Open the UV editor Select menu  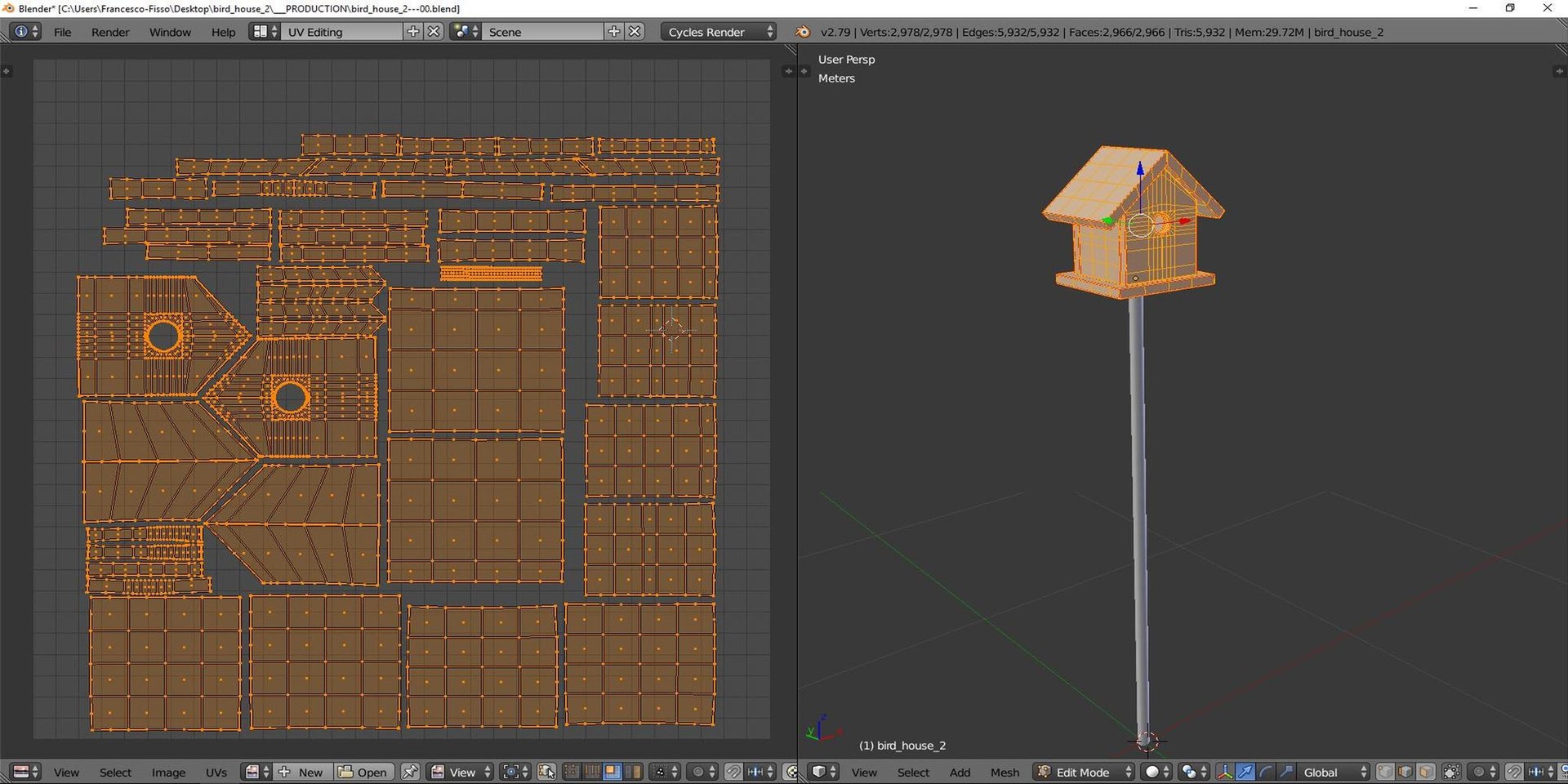(x=115, y=772)
